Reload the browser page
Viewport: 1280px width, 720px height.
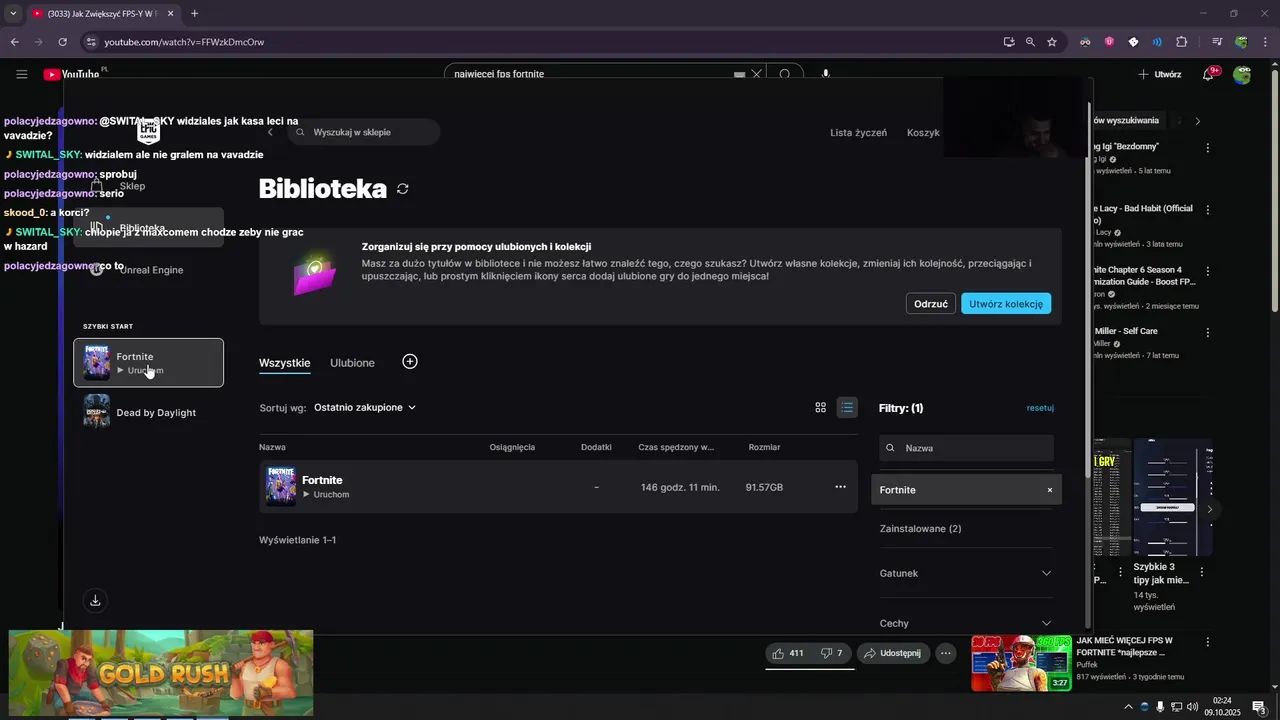point(62,42)
